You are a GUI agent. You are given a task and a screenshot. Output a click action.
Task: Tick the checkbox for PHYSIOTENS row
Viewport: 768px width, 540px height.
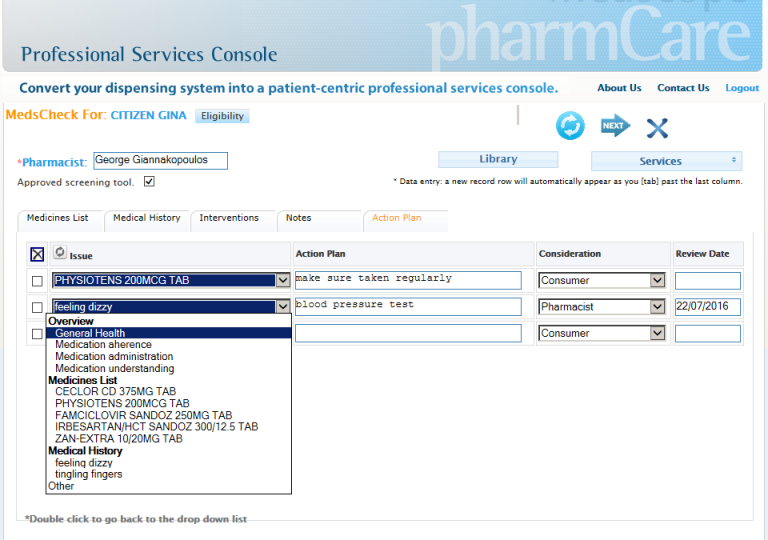coord(37,281)
